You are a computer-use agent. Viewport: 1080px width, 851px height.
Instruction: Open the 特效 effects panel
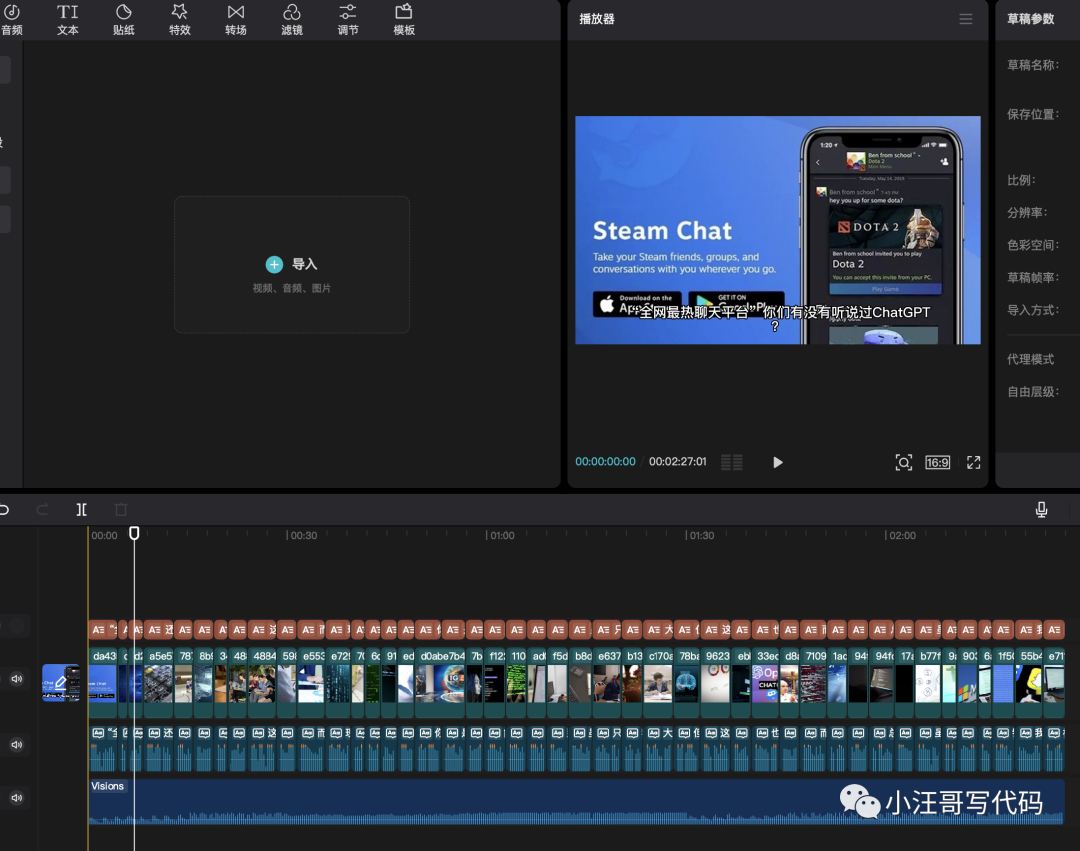[180, 19]
